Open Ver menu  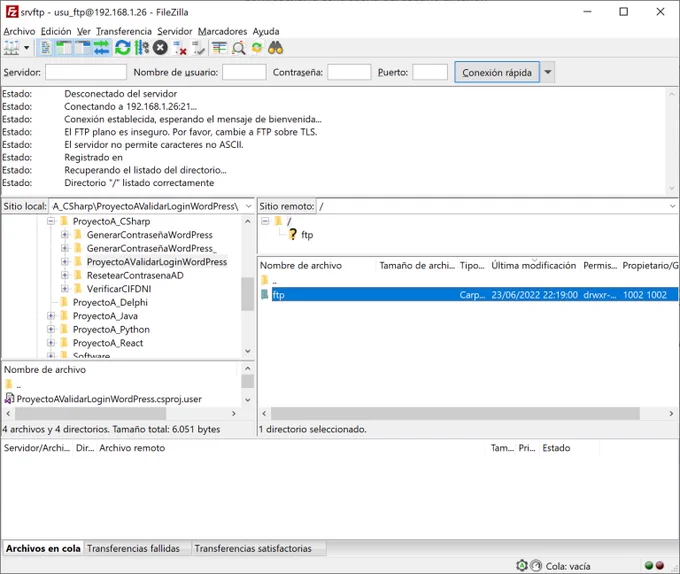84,31
